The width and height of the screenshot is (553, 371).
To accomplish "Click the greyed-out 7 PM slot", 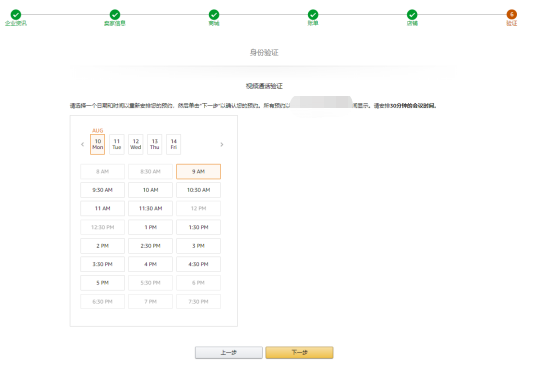I will [x=151, y=302].
